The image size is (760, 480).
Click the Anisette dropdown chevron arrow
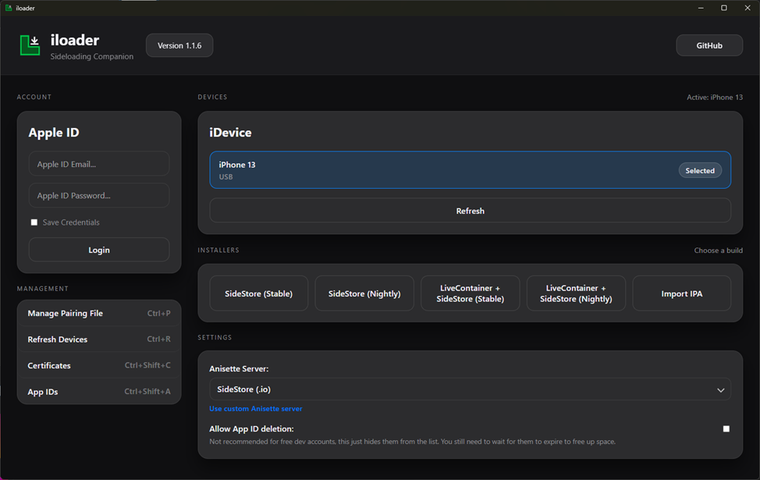pyautogui.click(x=721, y=390)
